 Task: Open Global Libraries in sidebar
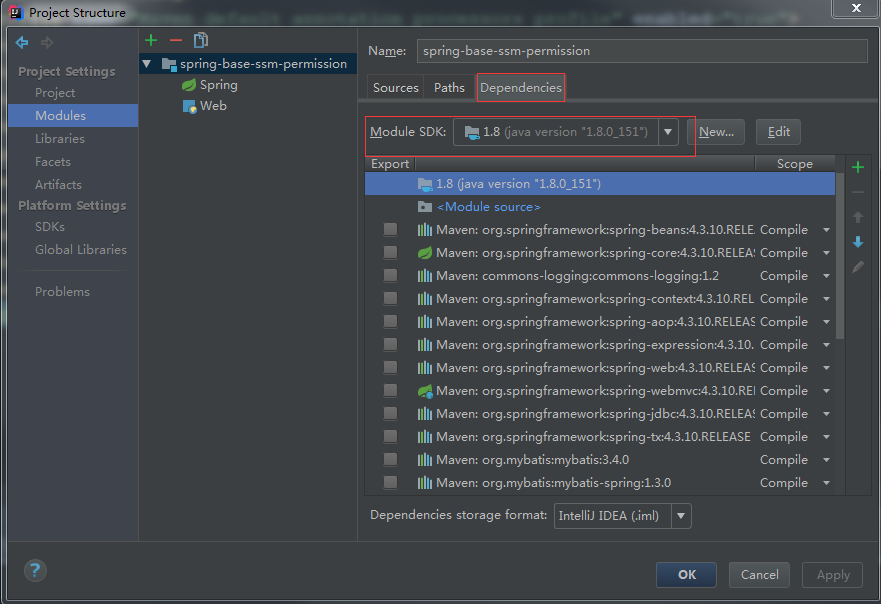pyautogui.click(x=80, y=250)
